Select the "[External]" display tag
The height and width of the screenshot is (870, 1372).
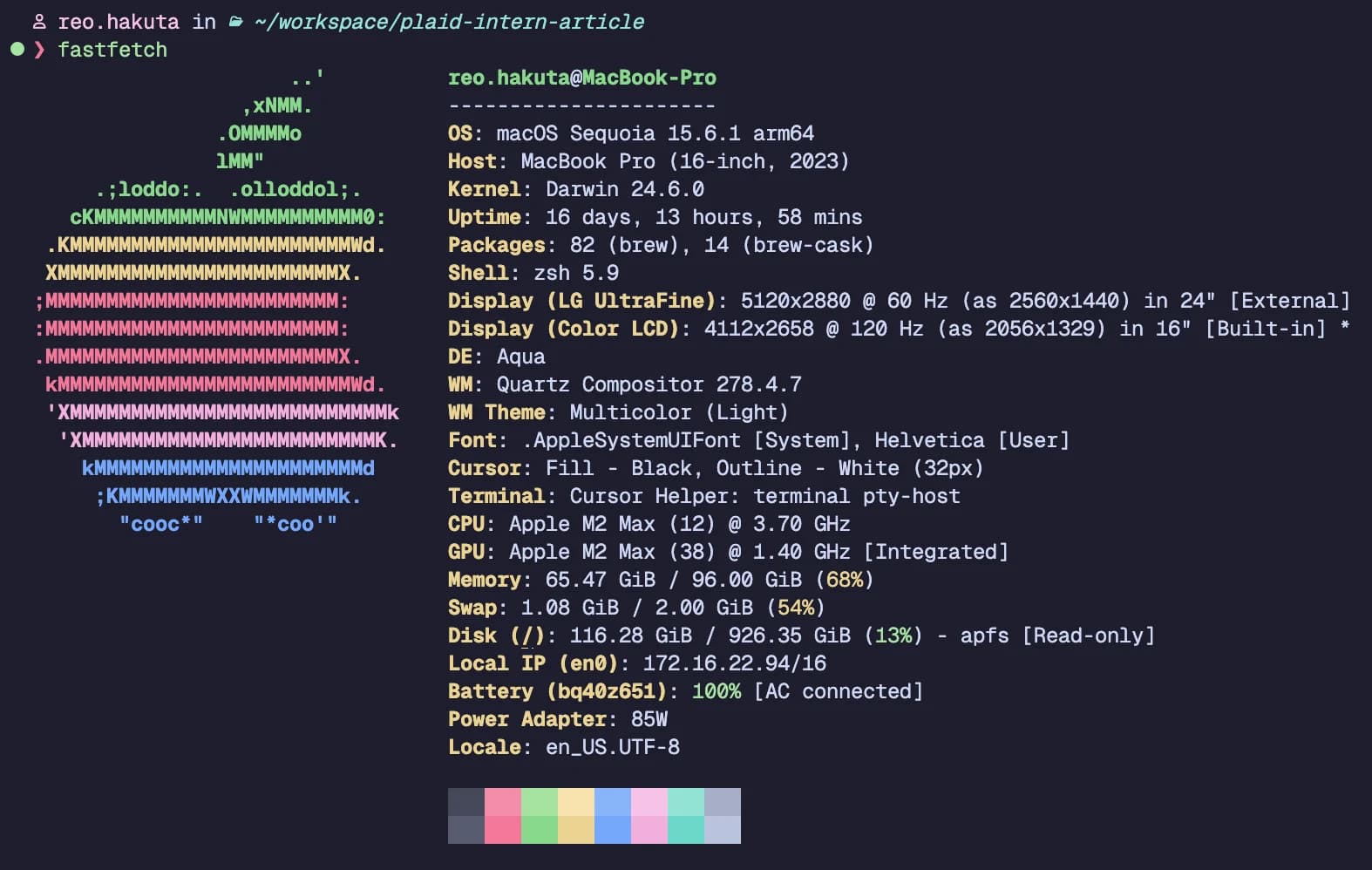coord(1289,301)
